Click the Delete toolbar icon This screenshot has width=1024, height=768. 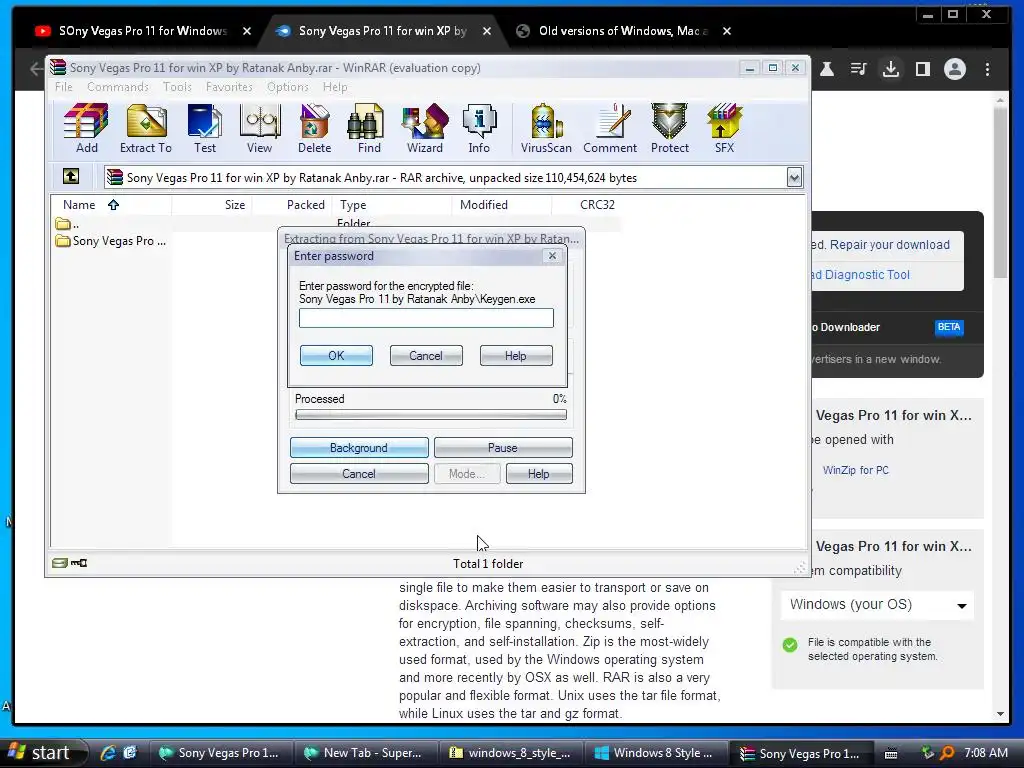(x=314, y=128)
